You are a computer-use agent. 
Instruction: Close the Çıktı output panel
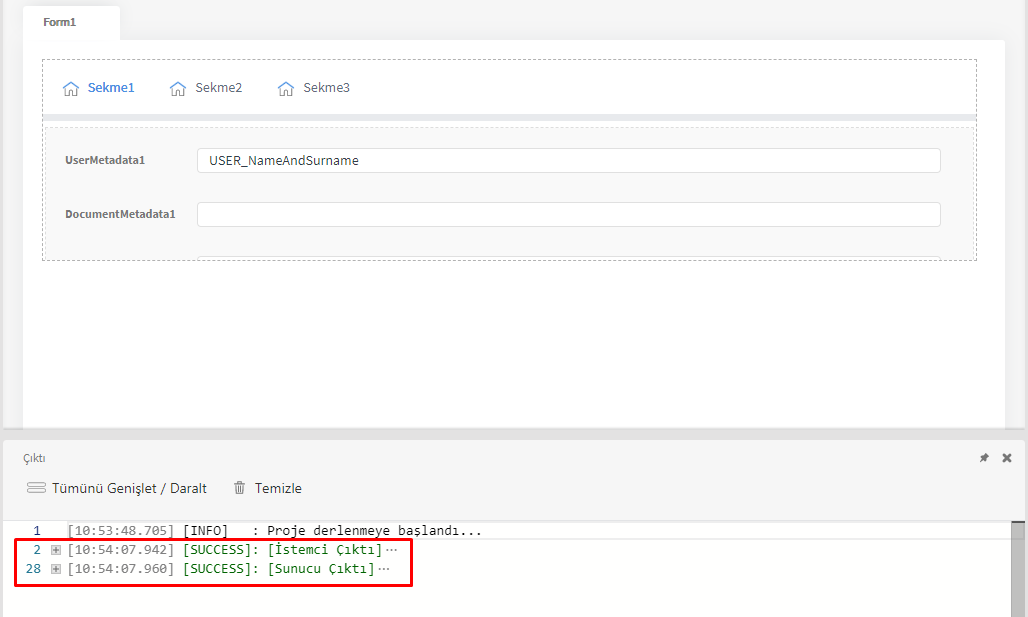[x=1007, y=458]
